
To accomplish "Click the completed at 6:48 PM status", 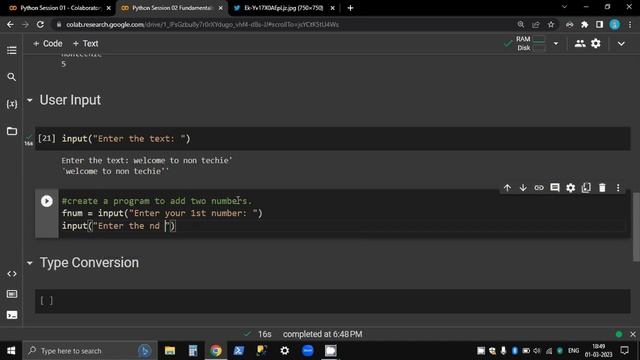I will 322,334.
